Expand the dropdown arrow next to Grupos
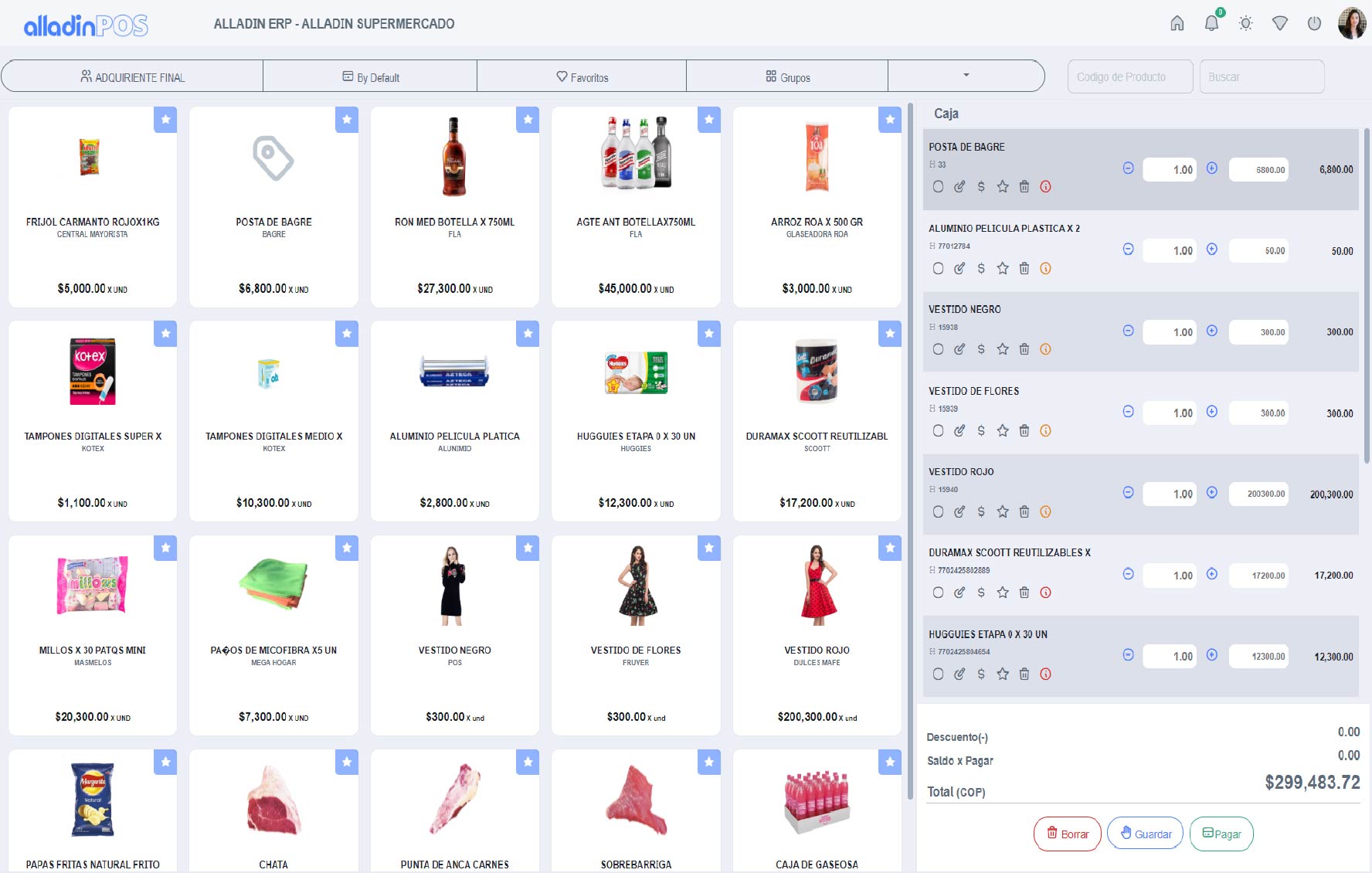Viewport: 1372px width, 873px height. [x=966, y=76]
